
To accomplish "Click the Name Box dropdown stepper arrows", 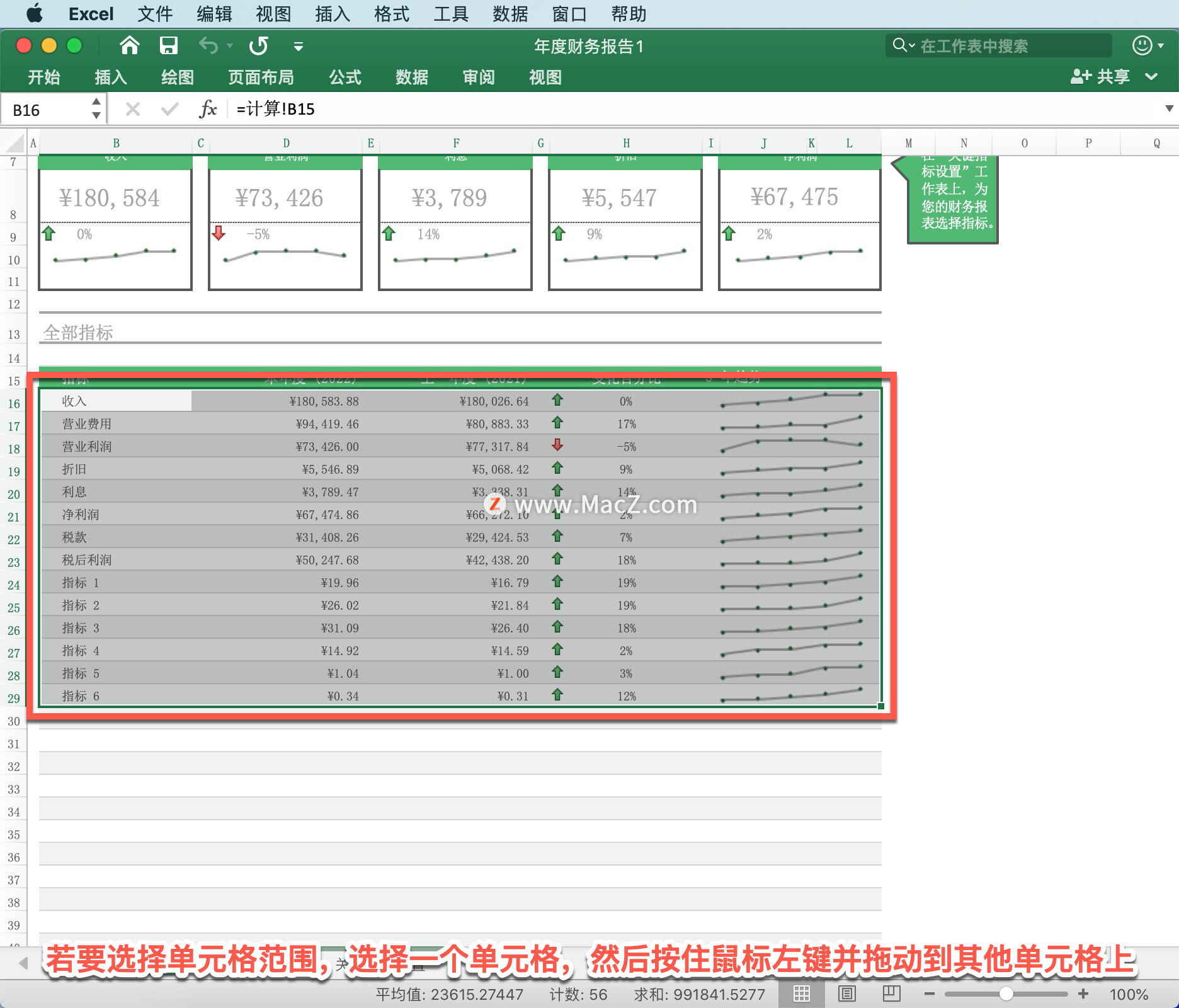I will coord(96,108).
